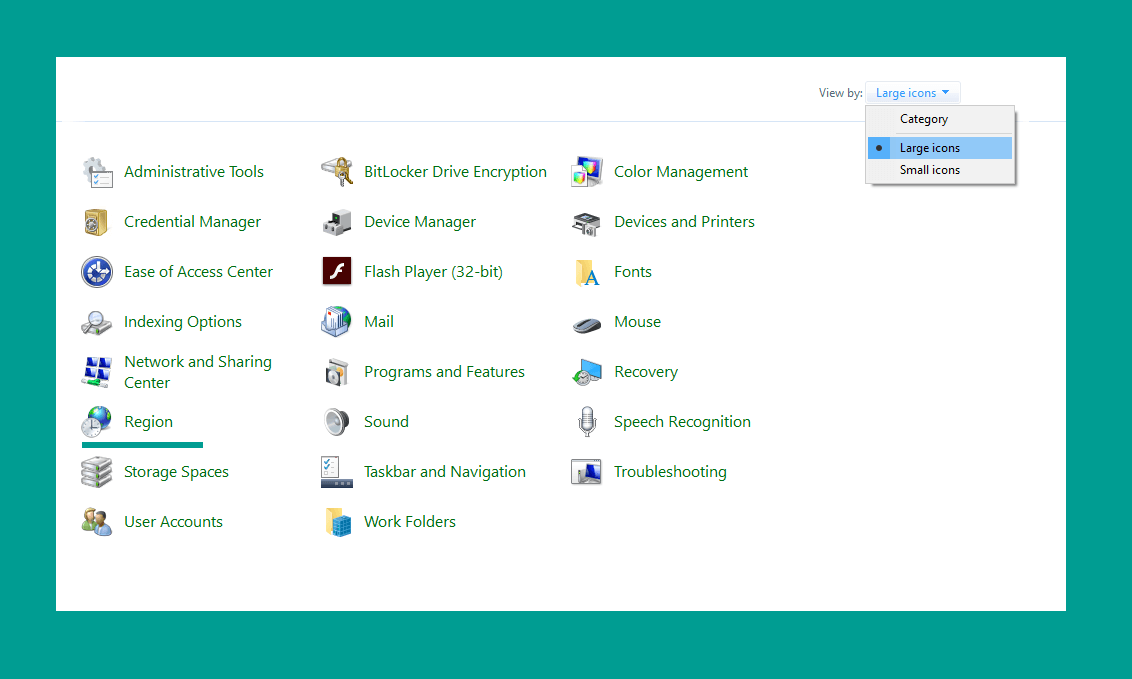Click the Flash Player red icon

click(x=336, y=271)
